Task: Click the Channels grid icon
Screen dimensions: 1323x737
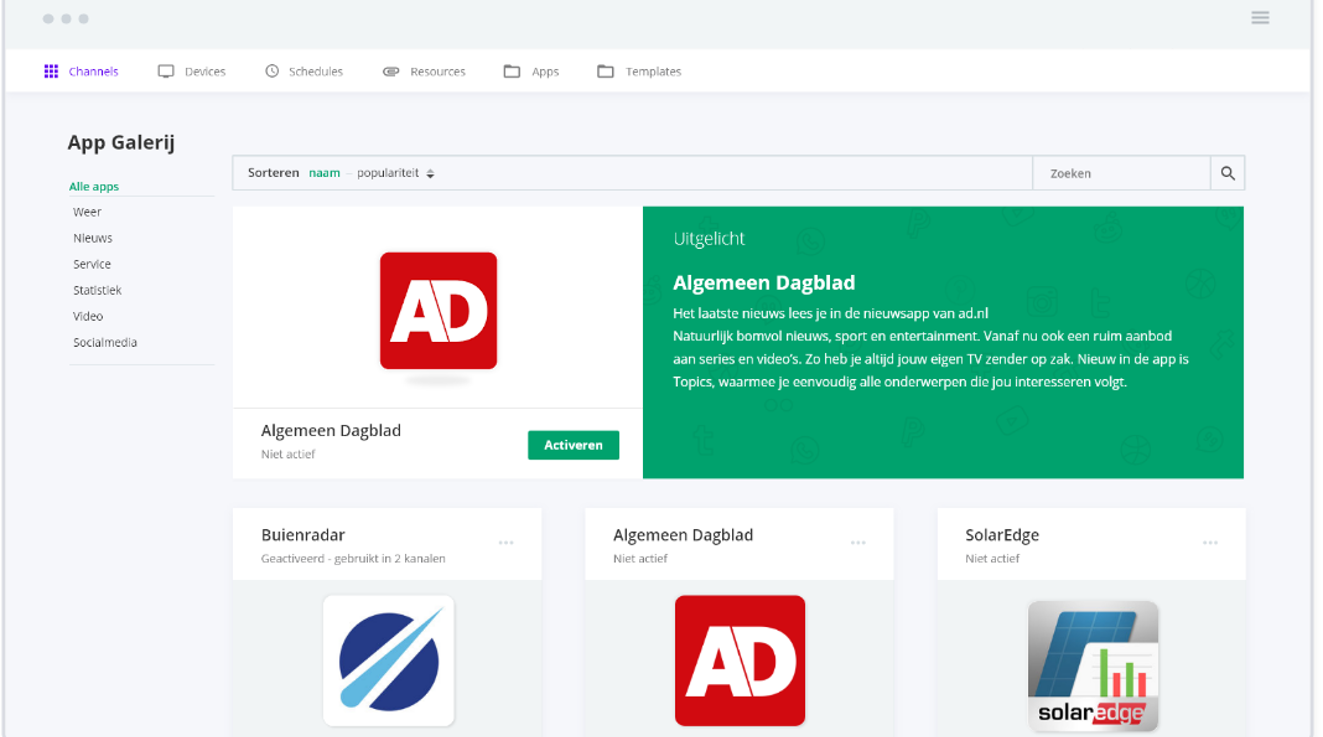Action: (51, 71)
